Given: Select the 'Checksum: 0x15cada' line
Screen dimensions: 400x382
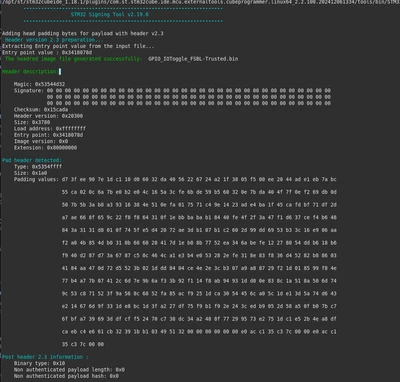Looking at the screenshot, I should 41,109.
